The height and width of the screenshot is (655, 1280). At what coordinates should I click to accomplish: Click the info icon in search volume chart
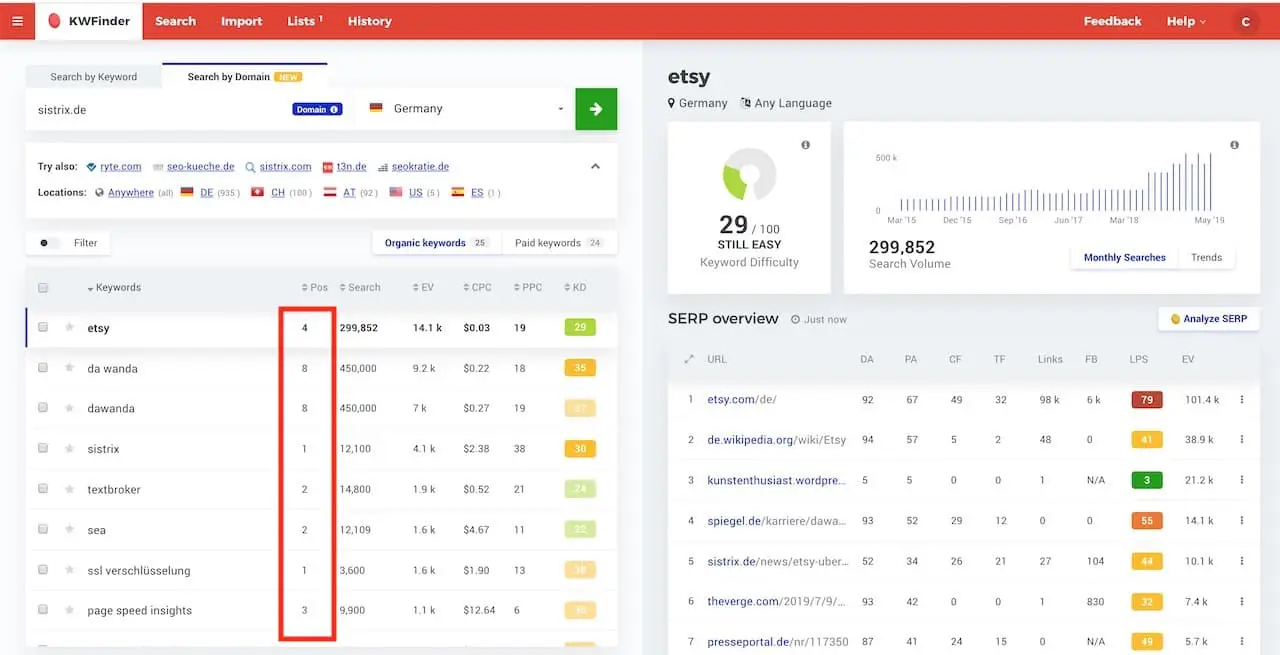click(x=1234, y=145)
